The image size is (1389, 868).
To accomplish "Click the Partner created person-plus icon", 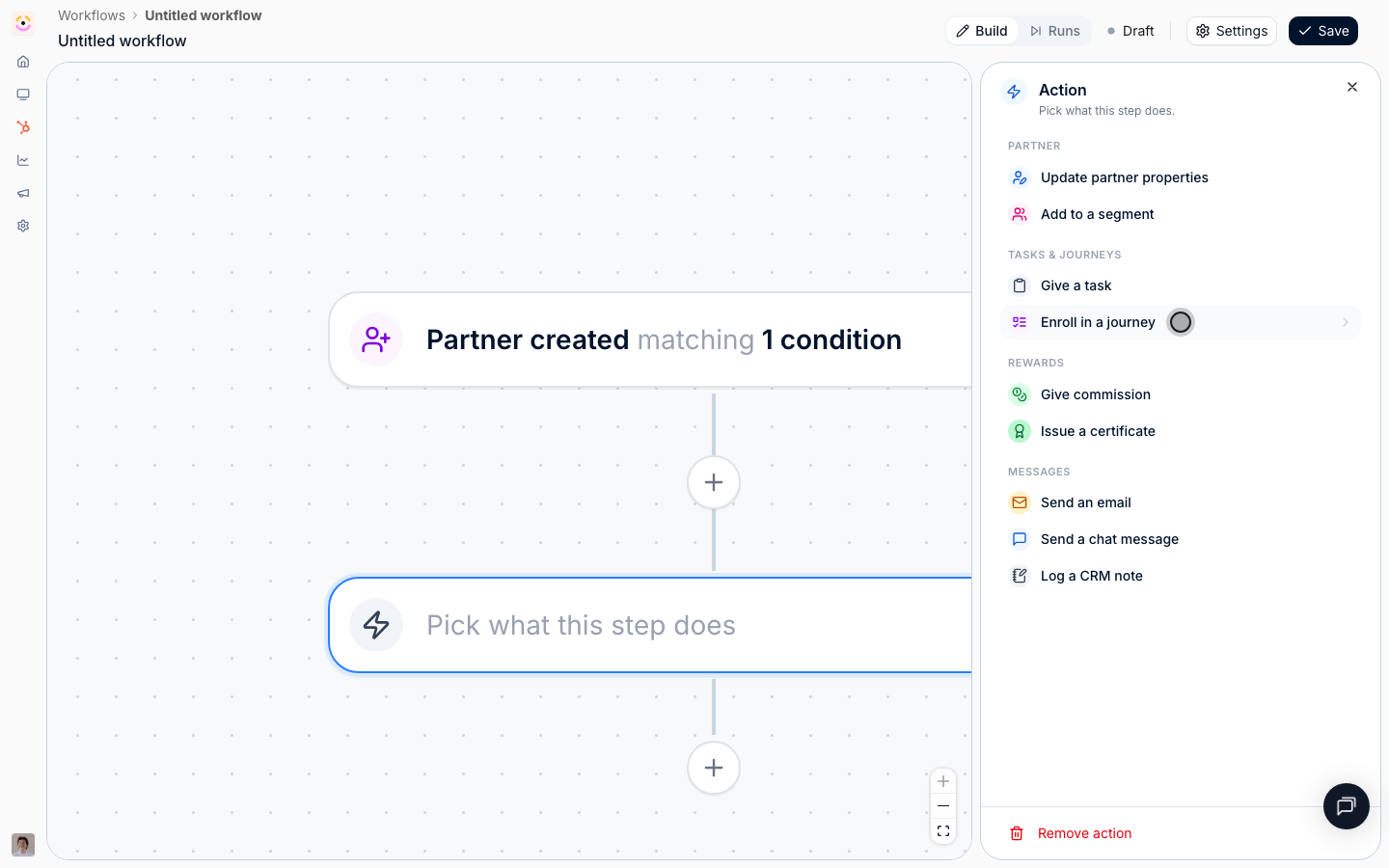I will point(376,339).
